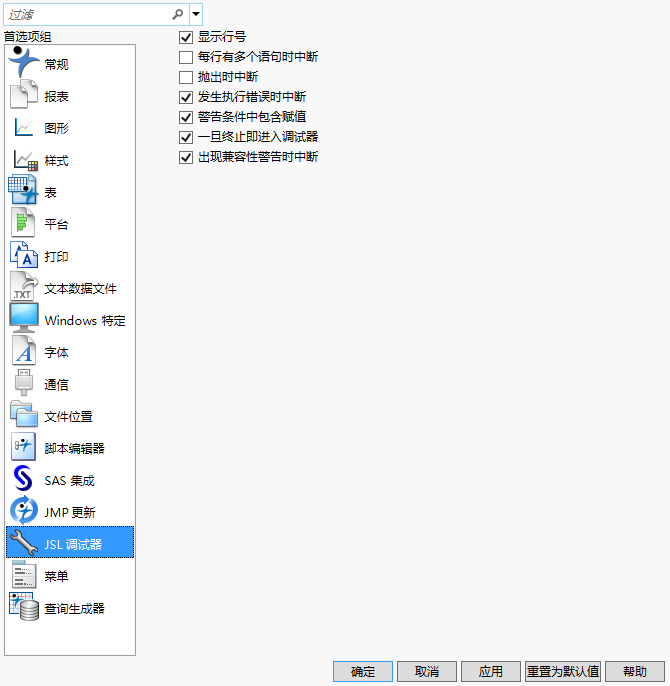The image size is (670, 686).
Task: Select the 打印 label
Action: point(56,256)
